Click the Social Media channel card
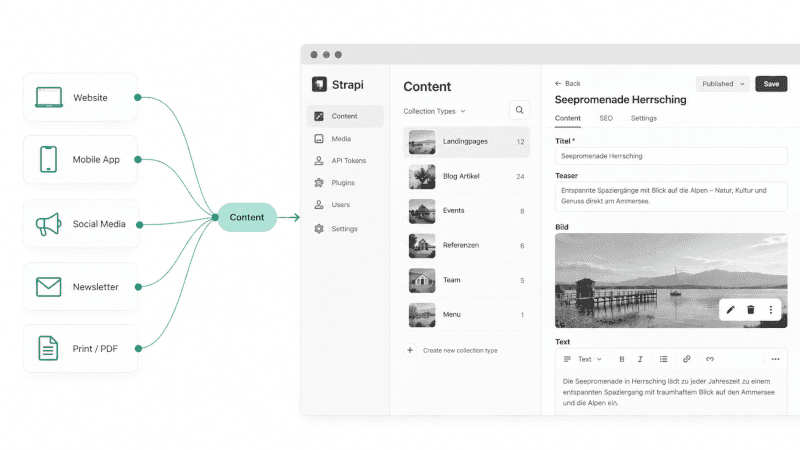This screenshot has width=800, height=450. pyautogui.click(x=81, y=224)
